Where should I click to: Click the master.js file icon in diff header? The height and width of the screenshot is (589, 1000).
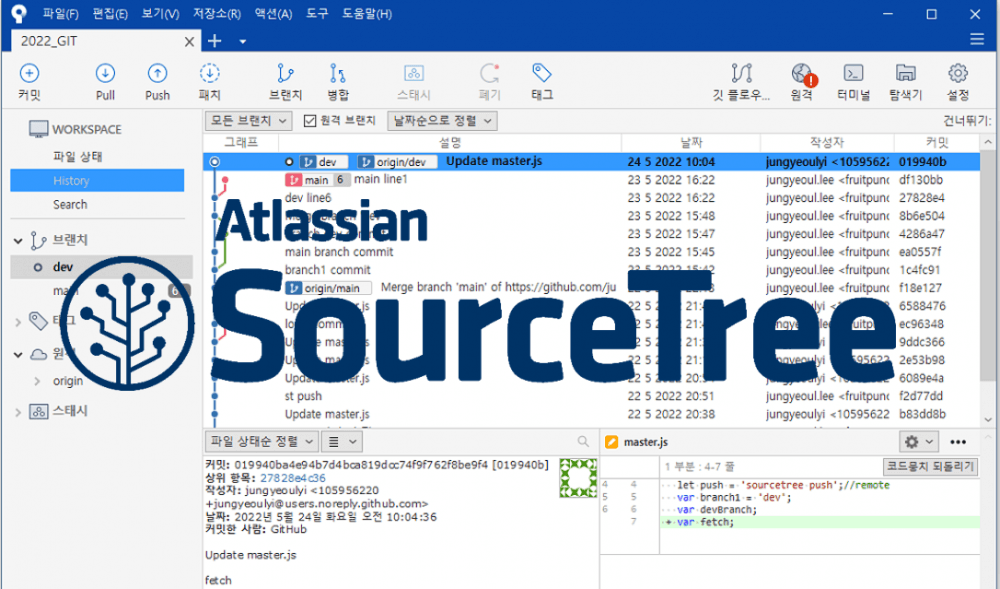612,442
